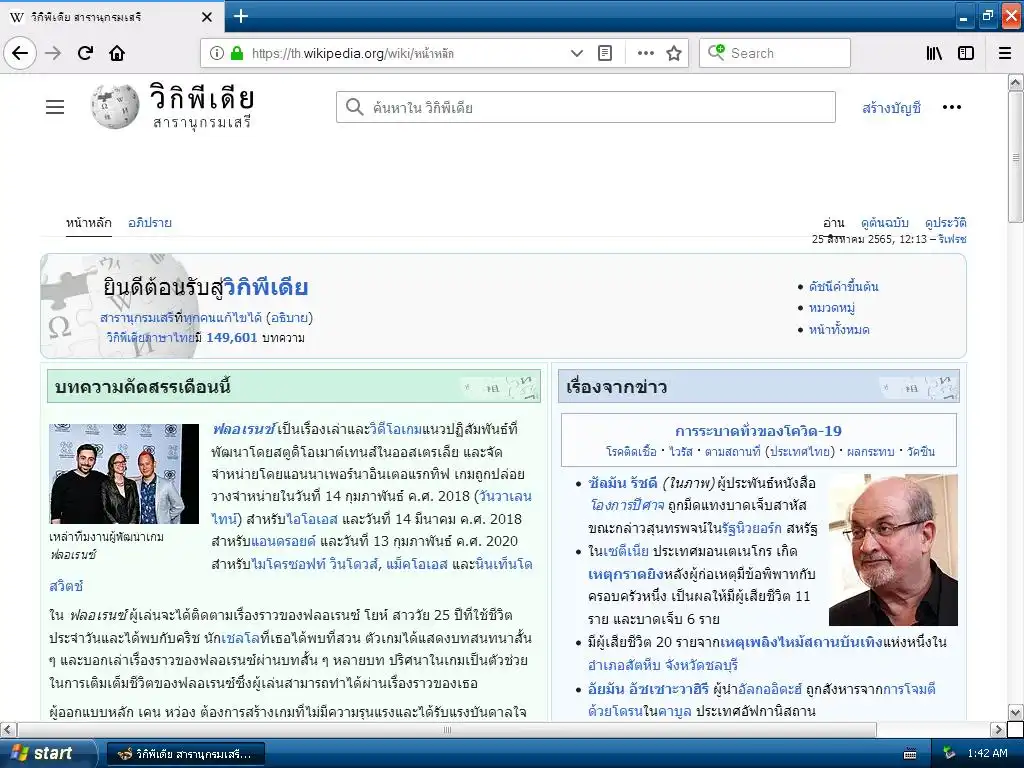
Task: Open the Florence developers team photo
Action: [124, 474]
